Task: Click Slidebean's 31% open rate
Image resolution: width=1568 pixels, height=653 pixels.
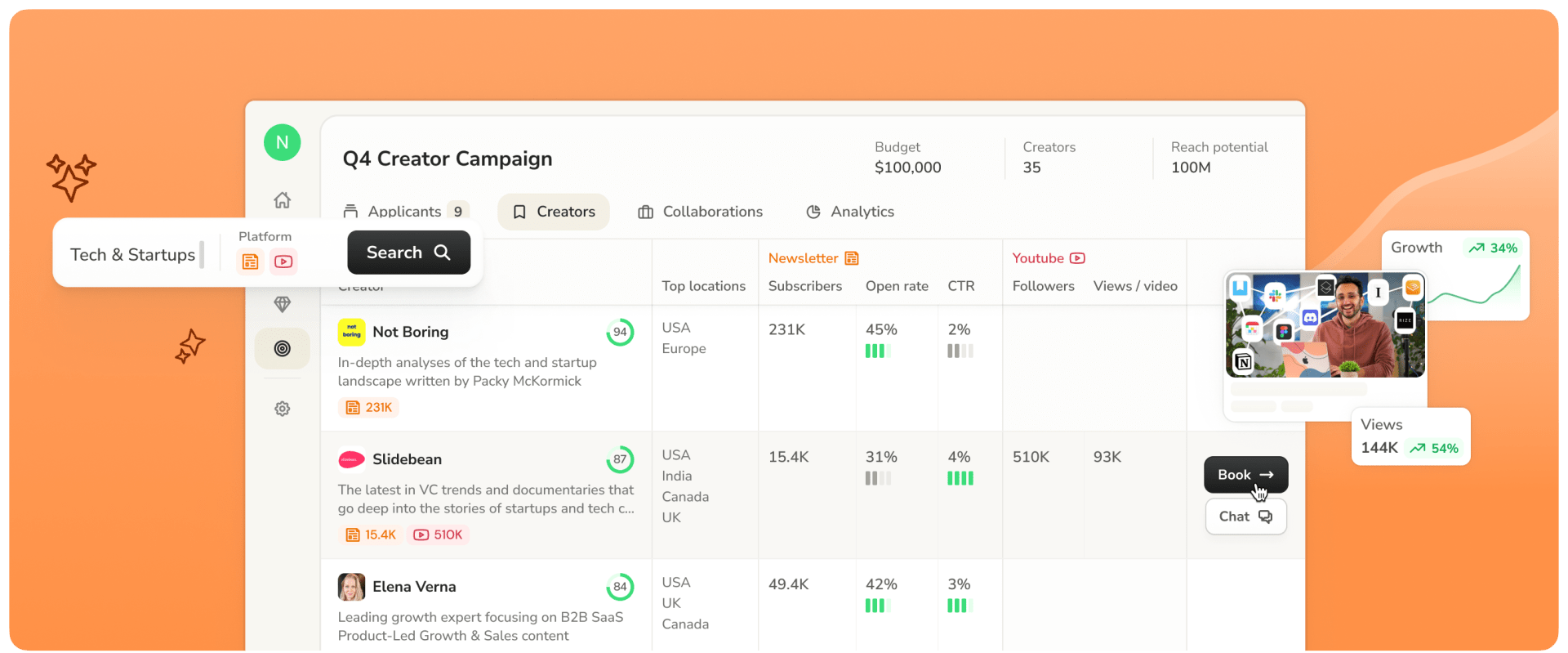Action: coord(882,457)
